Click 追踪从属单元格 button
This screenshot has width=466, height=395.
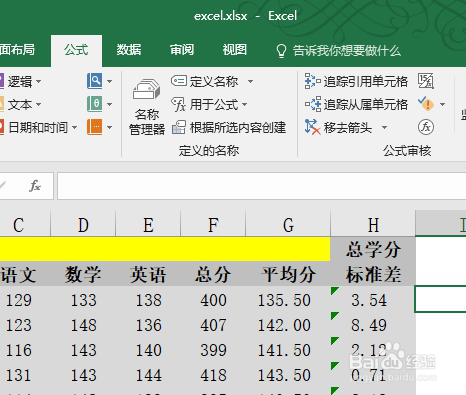[366, 104]
